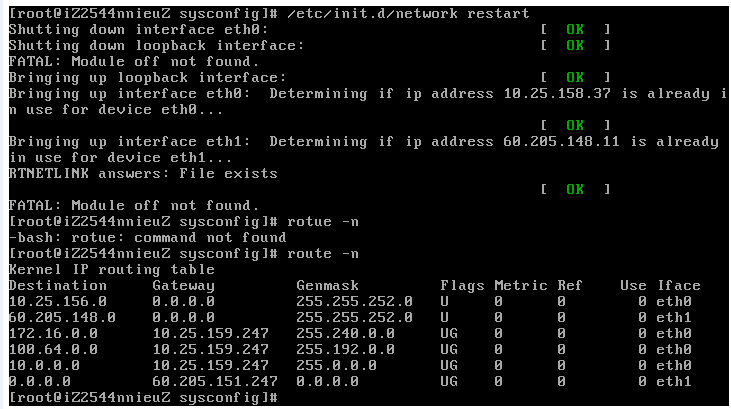Viewport: 731px width, 409px height.
Task: Click the IP address 60.205.148.11
Action: [561, 142]
